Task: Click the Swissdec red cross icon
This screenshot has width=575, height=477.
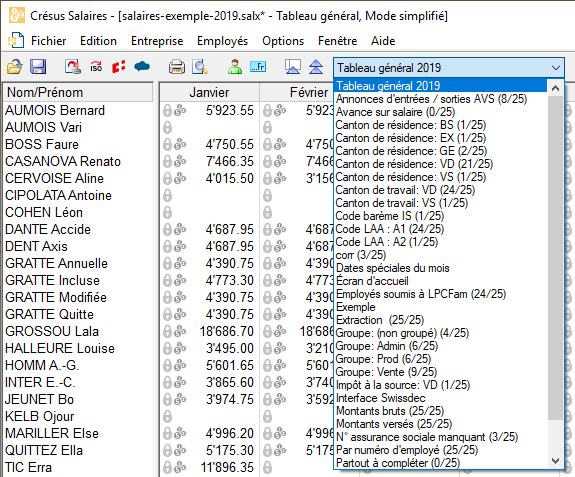Action: coord(119,67)
